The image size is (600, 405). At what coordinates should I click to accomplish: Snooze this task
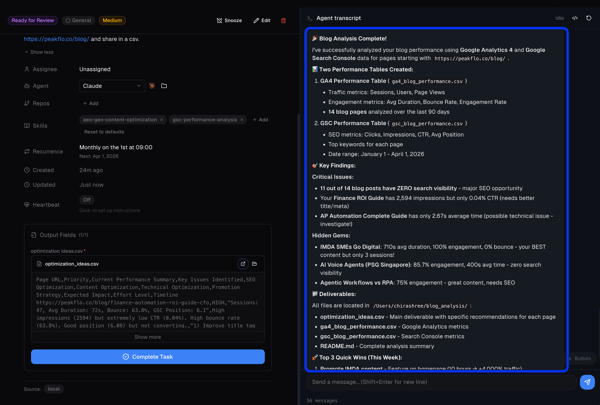click(229, 20)
